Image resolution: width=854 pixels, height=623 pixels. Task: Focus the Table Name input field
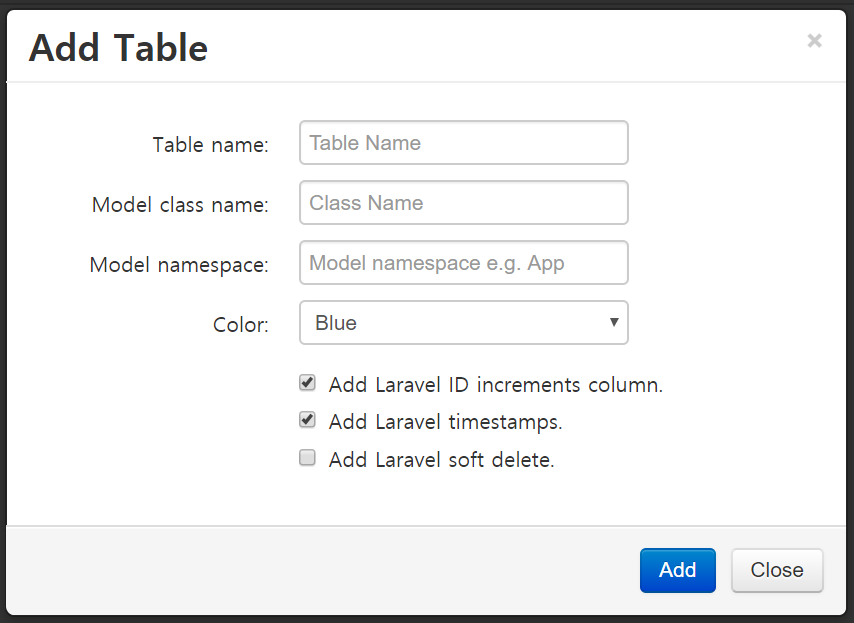pyautogui.click(x=463, y=143)
